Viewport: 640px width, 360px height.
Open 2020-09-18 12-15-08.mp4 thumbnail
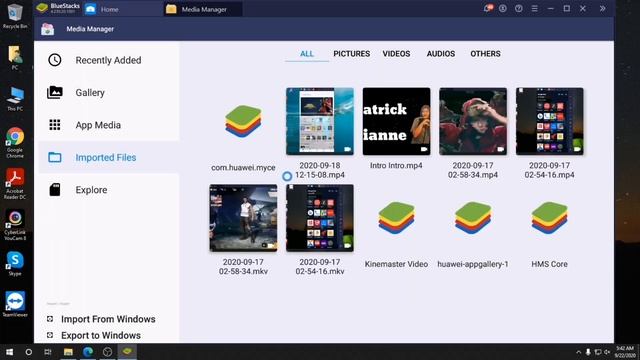tap(320, 121)
